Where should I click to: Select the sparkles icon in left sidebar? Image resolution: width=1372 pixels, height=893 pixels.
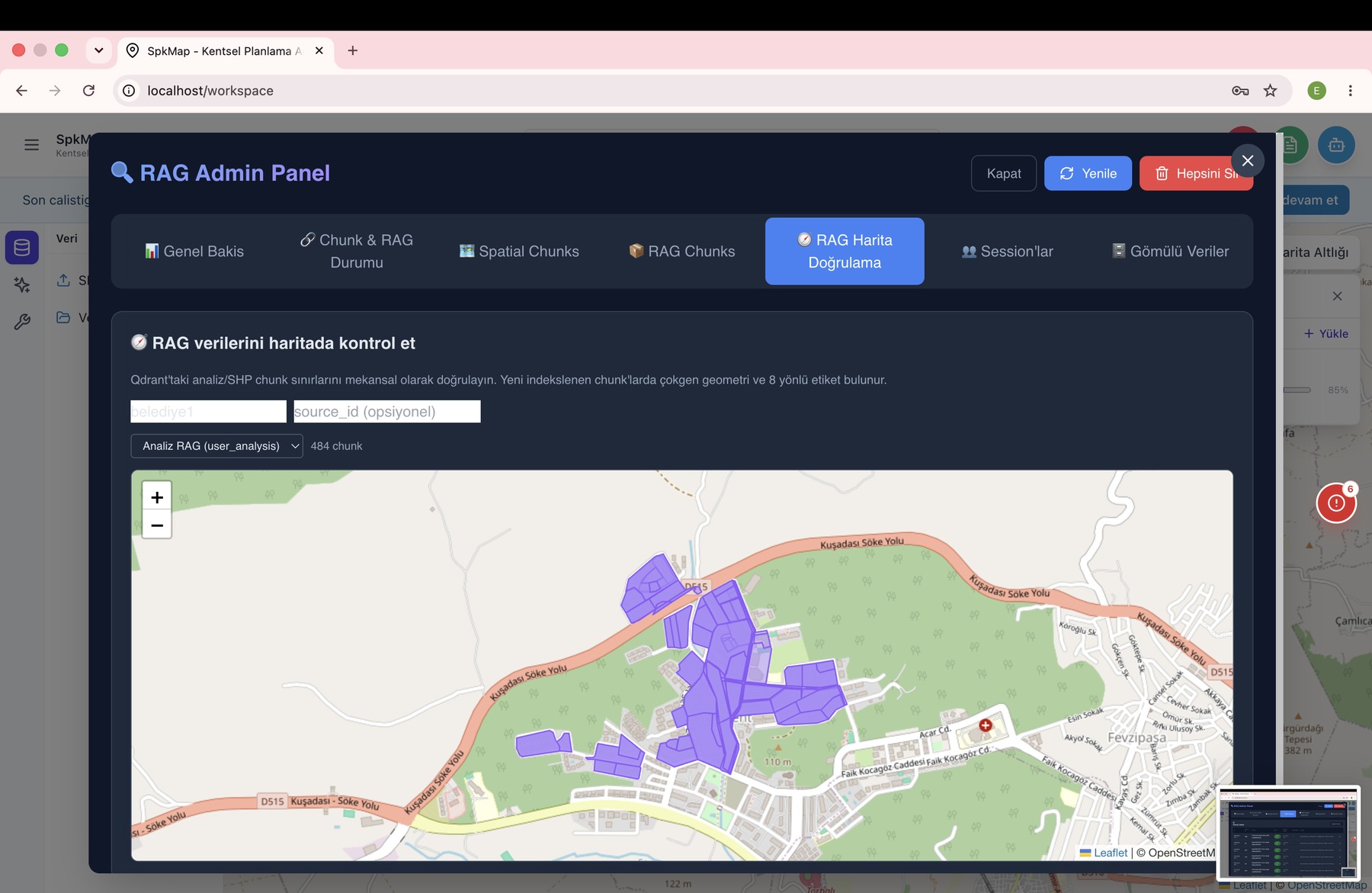point(22,284)
